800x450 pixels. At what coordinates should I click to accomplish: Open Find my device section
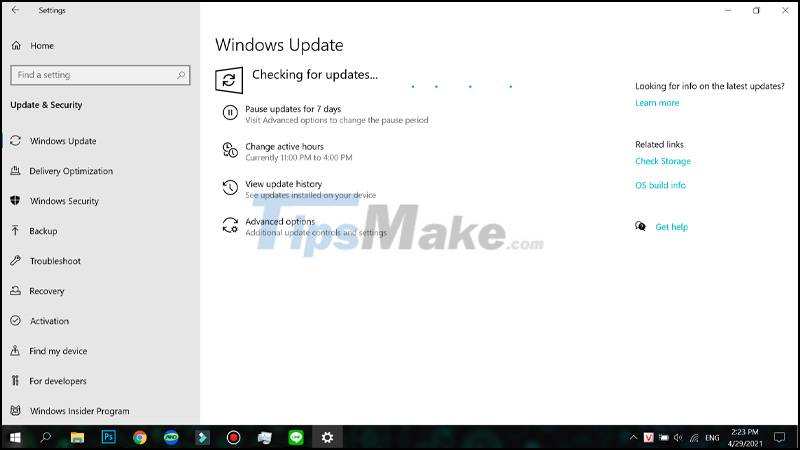click(58, 351)
